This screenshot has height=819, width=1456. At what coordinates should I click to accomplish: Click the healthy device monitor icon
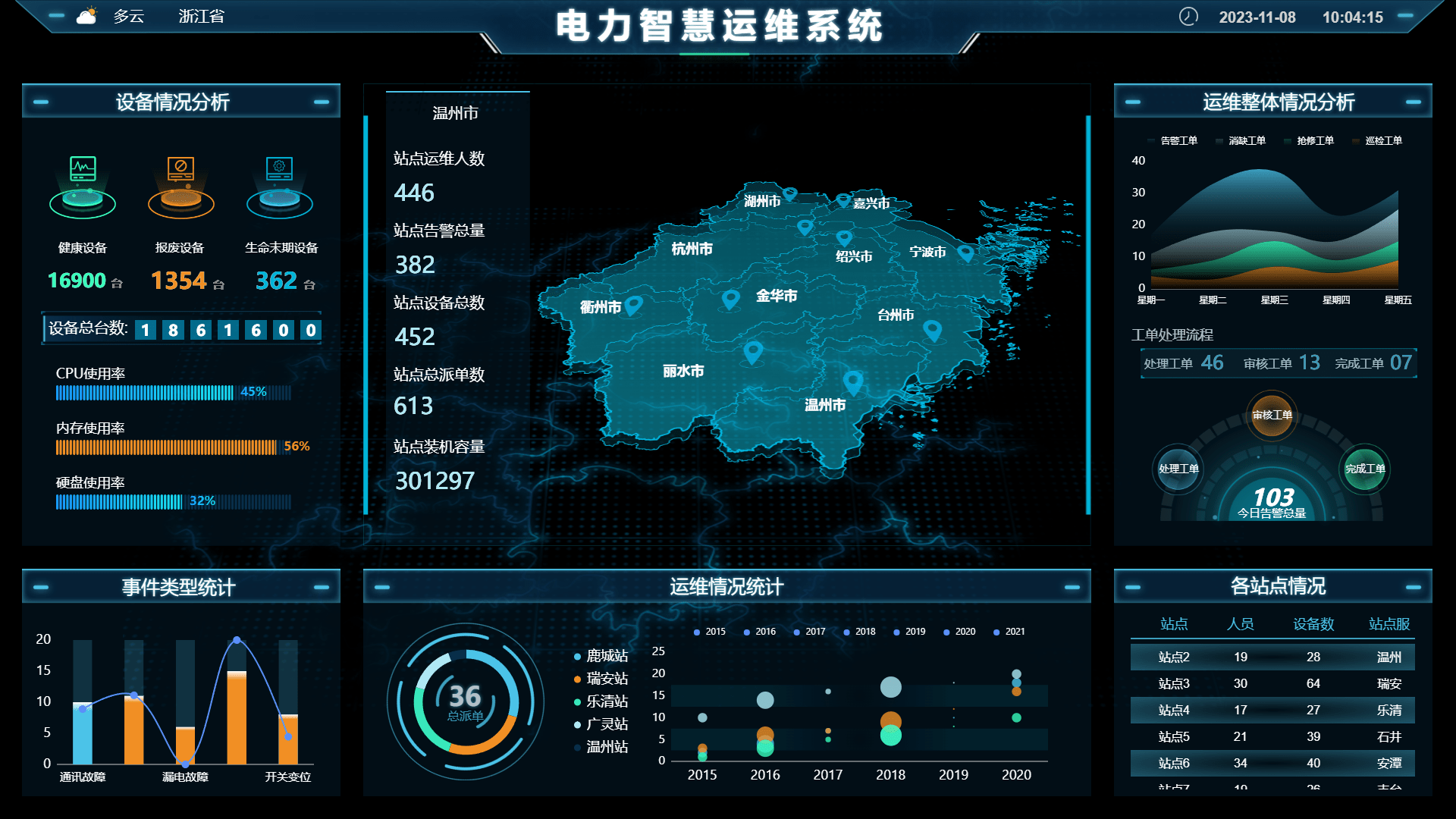[x=83, y=169]
